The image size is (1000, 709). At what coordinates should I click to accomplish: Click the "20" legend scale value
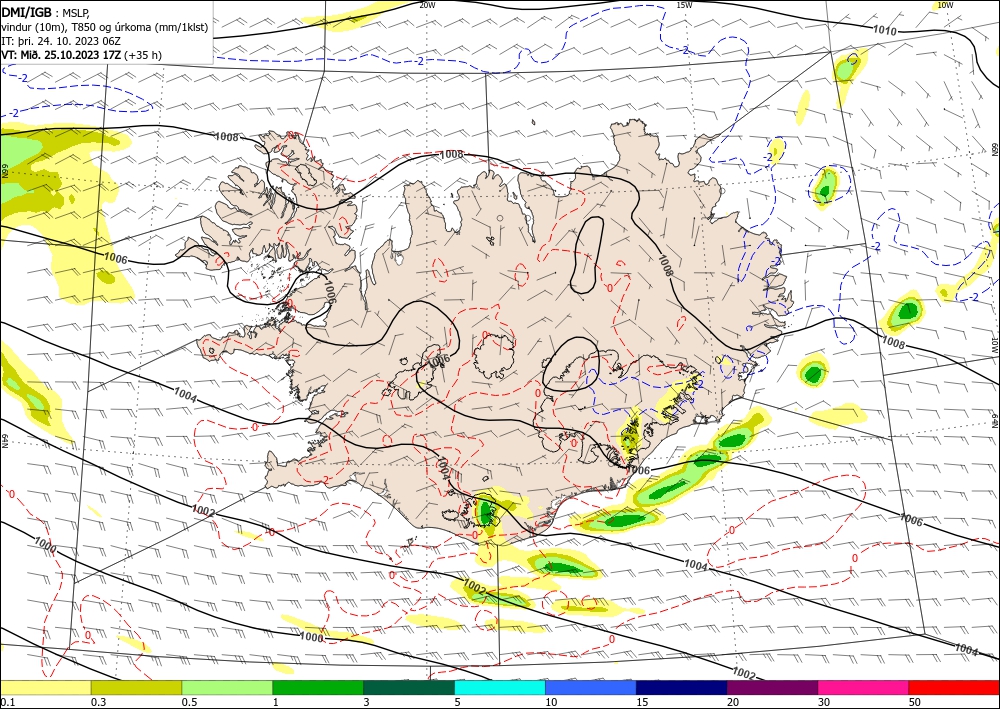click(x=733, y=702)
